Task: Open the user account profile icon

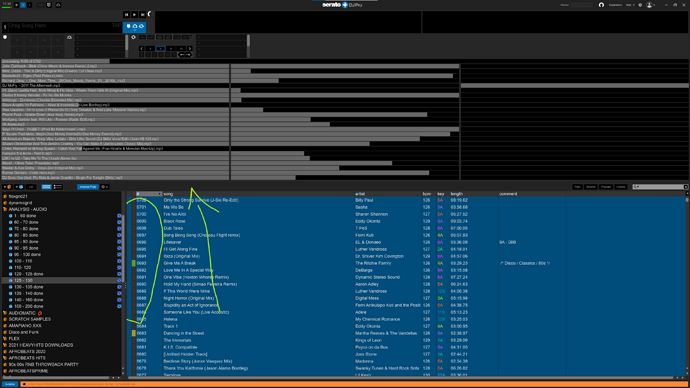Action: [x=649, y=5]
